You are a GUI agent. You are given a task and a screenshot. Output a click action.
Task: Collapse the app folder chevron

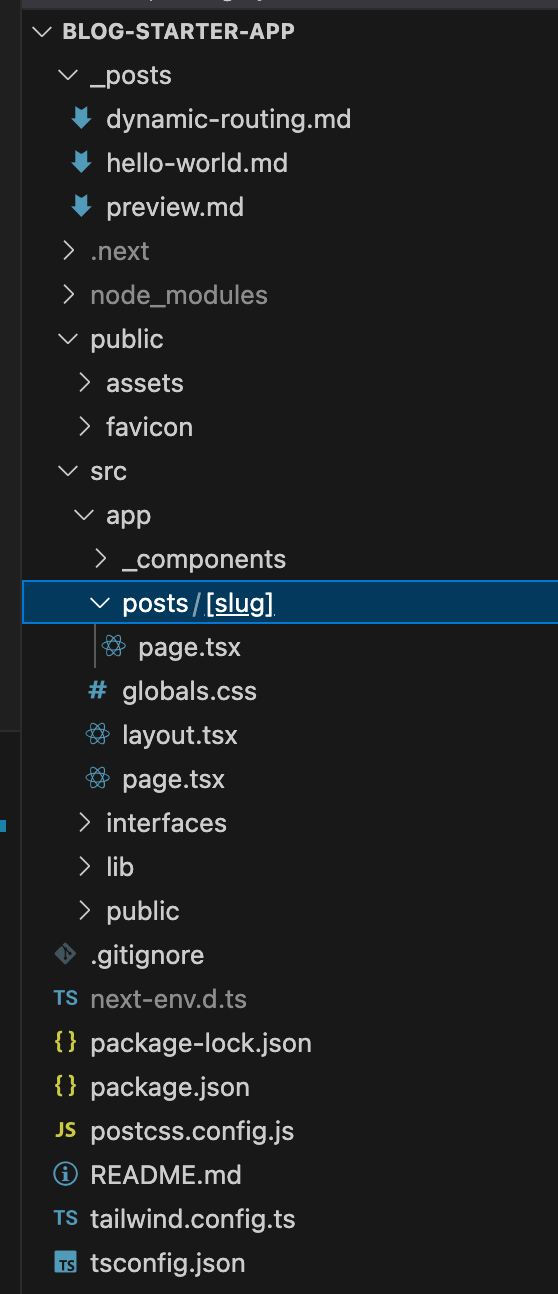84,515
